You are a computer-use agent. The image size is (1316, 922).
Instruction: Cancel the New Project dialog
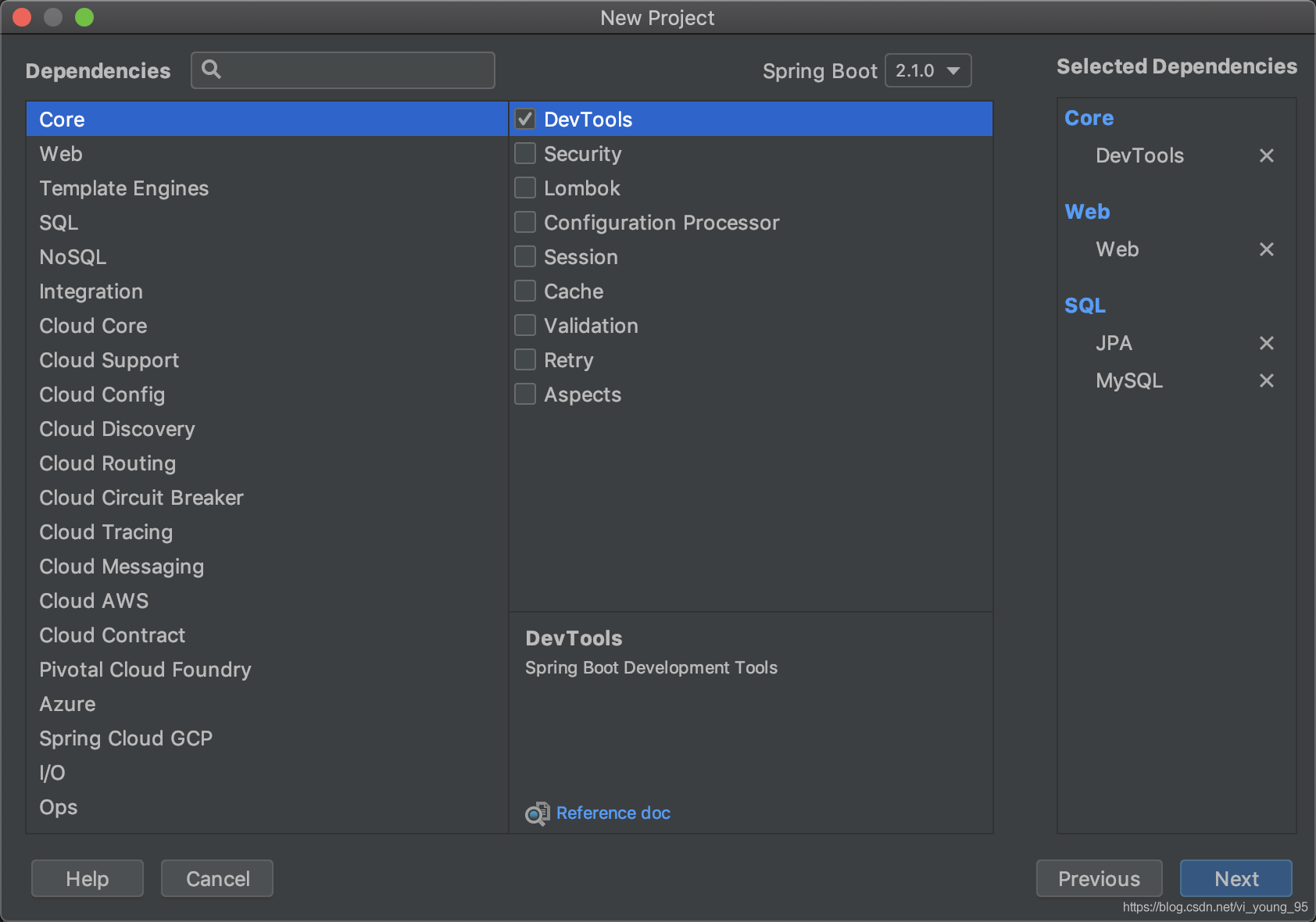217,879
